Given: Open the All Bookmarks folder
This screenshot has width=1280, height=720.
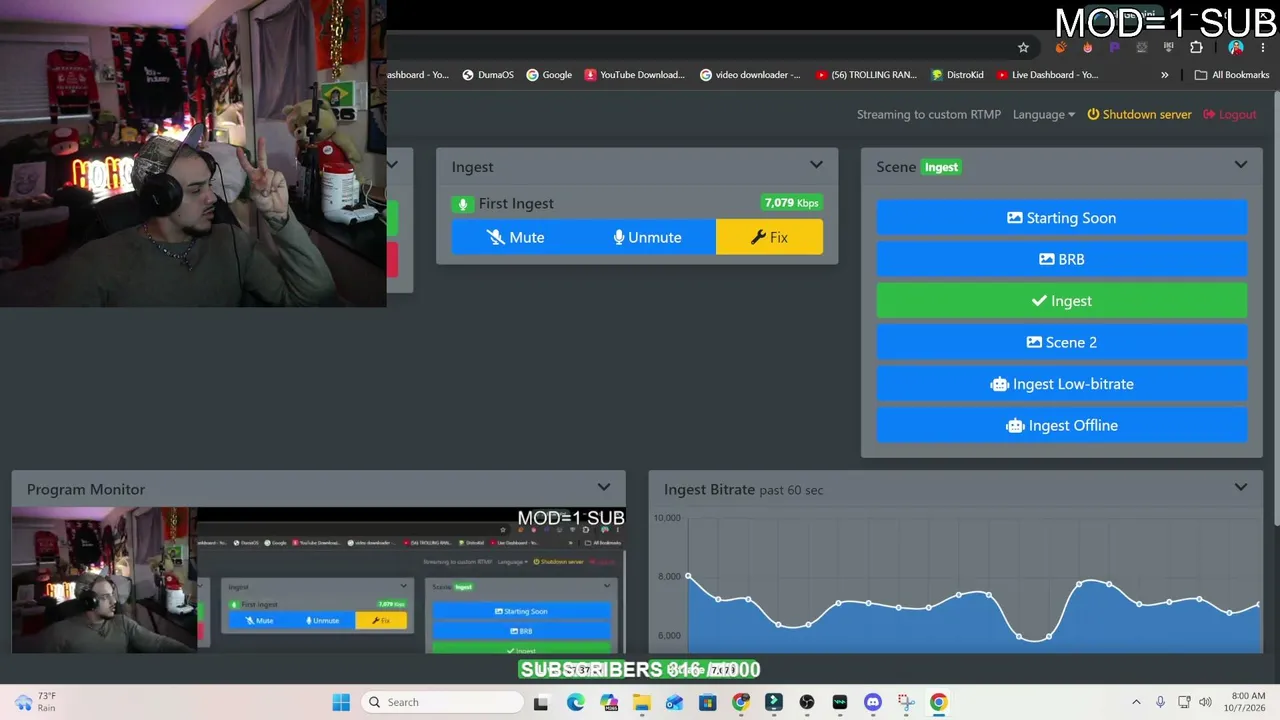Looking at the screenshot, I should pos(1232,75).
